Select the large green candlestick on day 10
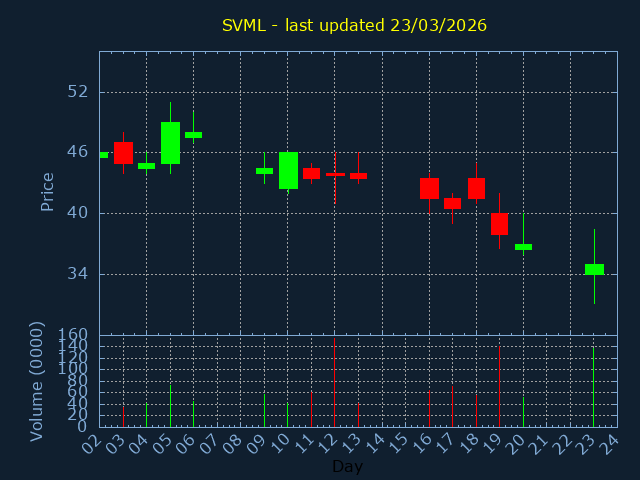This screenshot has height=480, width=640. (x=288, y=170)
